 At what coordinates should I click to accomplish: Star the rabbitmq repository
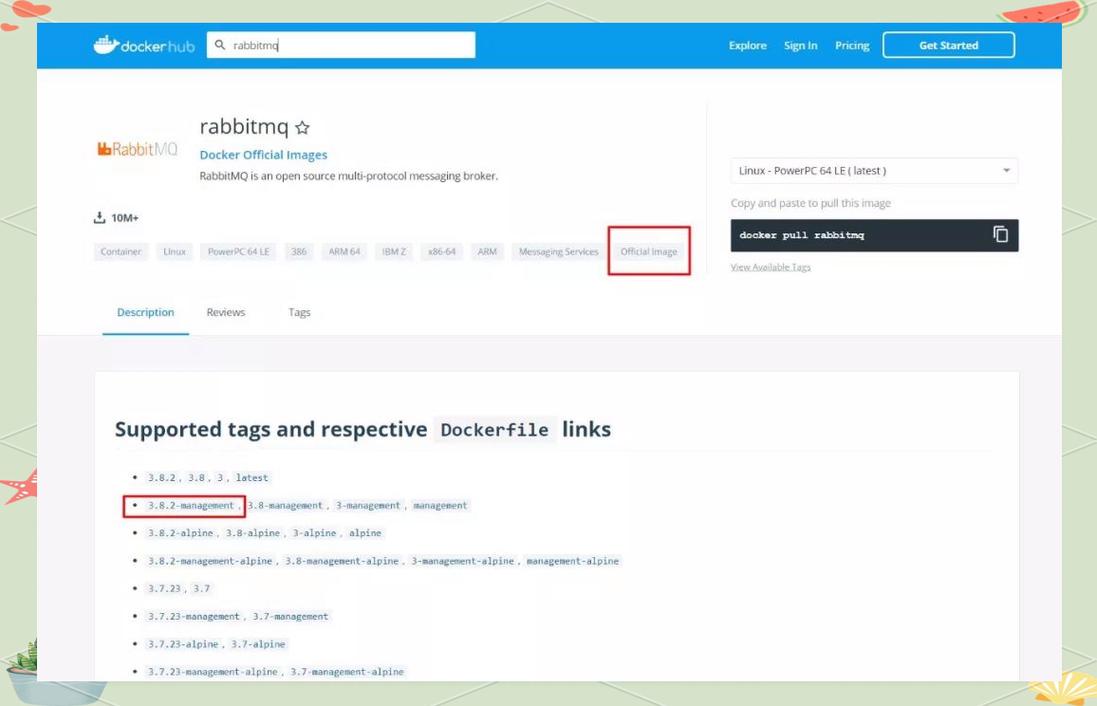302,127
